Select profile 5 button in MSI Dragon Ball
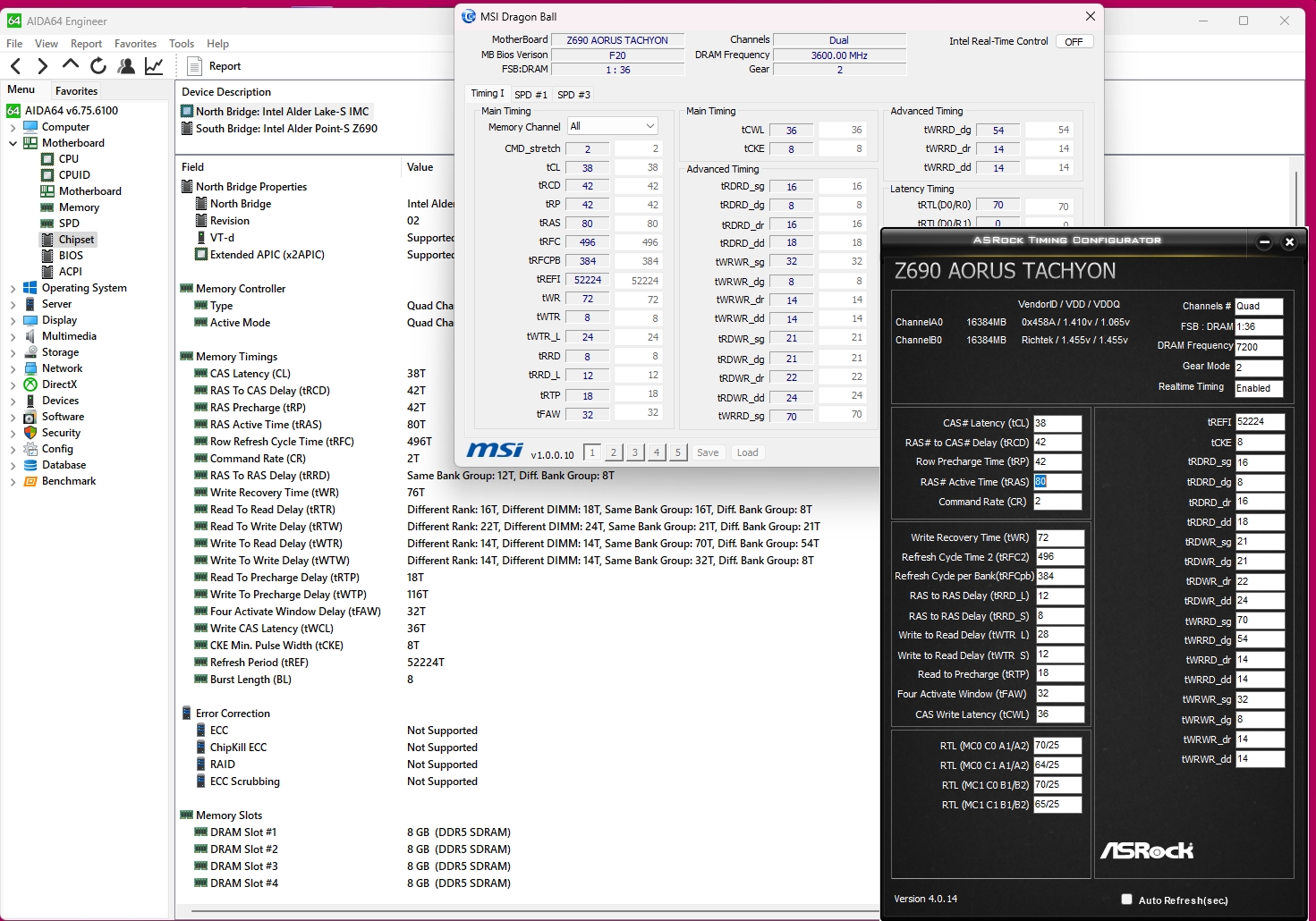 678,452
